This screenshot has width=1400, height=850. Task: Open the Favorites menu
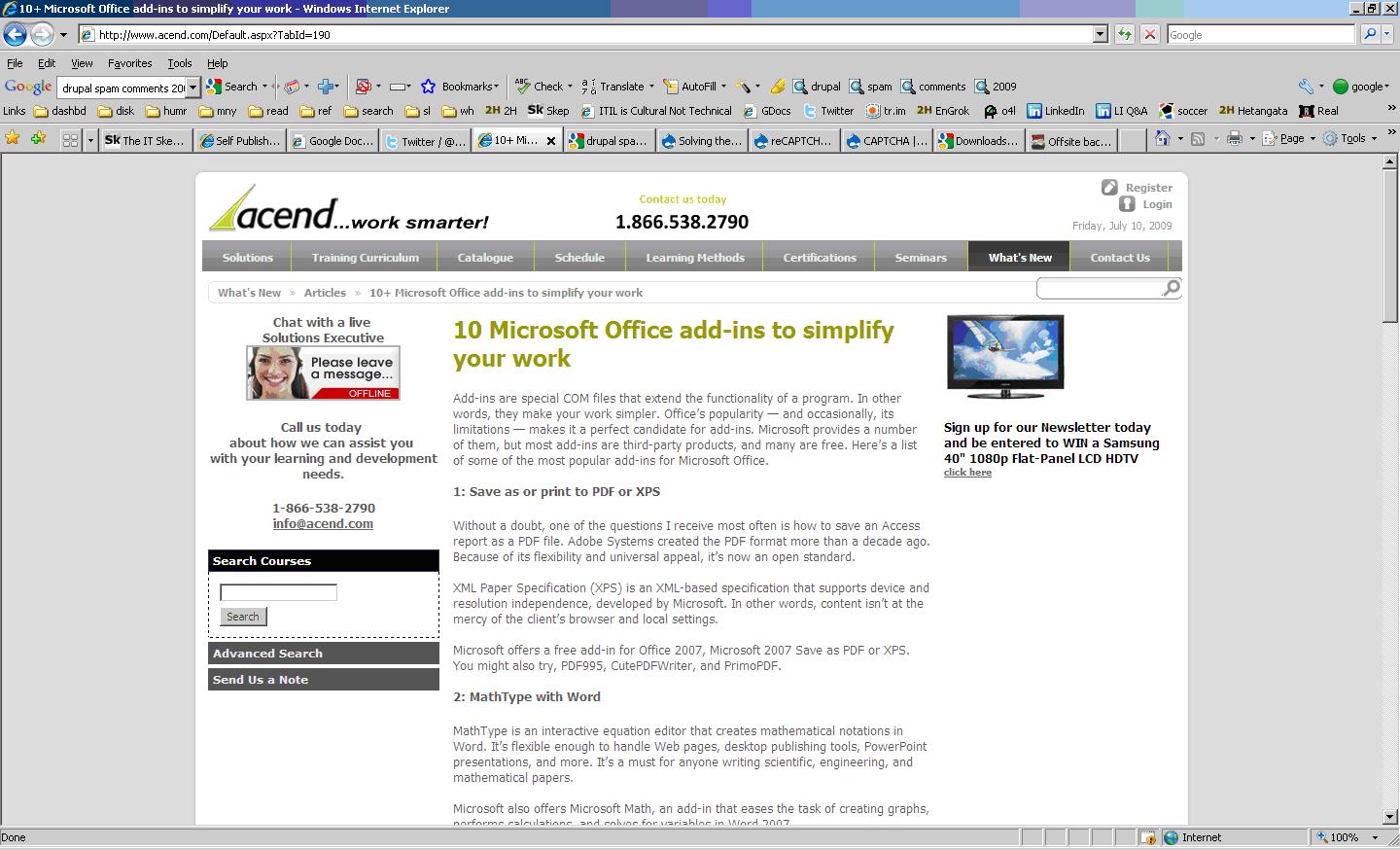[129, 63]
